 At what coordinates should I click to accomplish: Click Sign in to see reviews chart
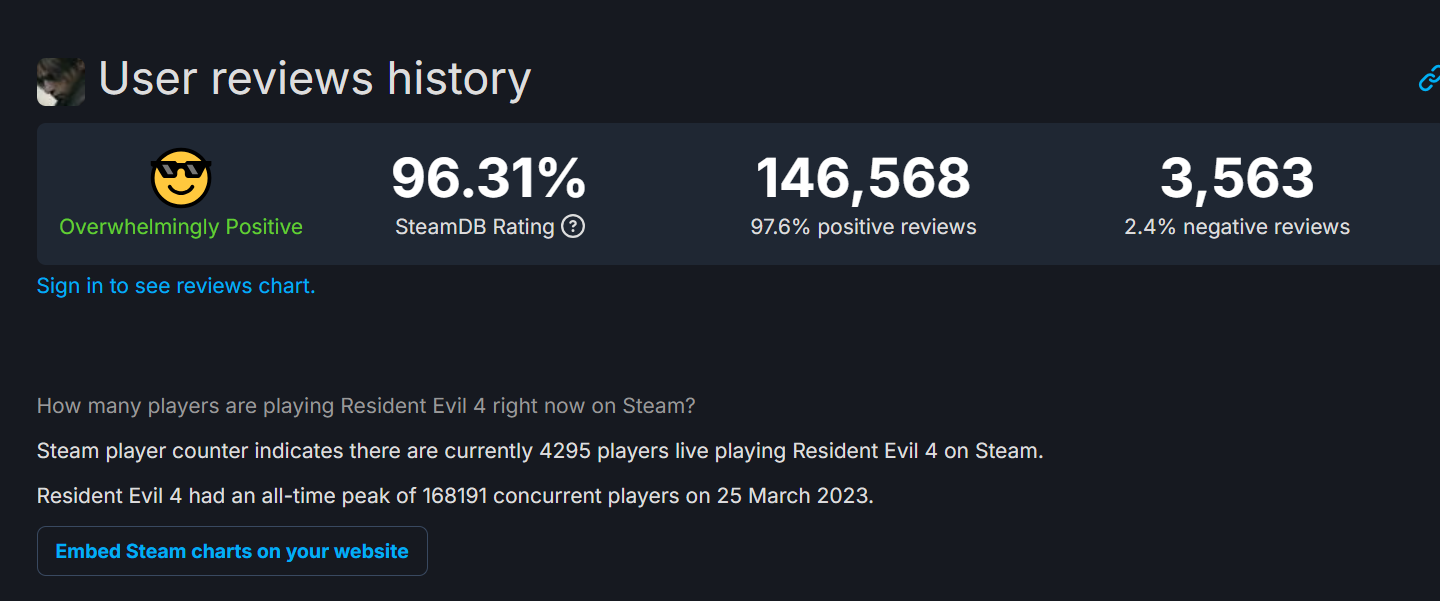tap(175, 286)
